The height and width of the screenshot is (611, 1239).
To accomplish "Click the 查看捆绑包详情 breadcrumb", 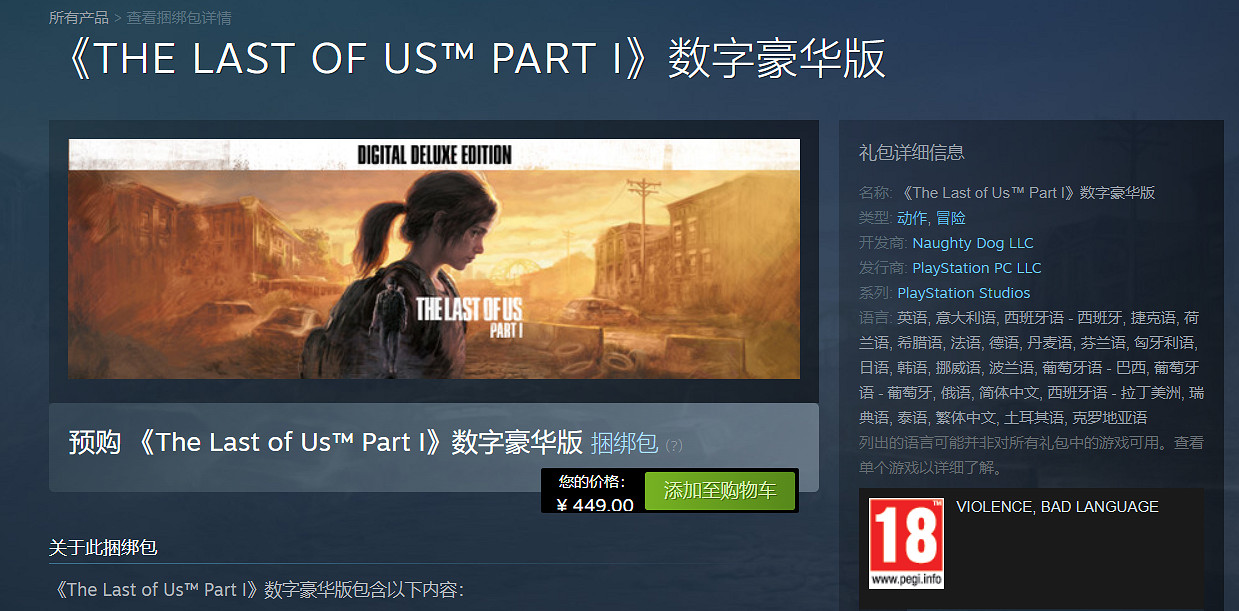I will [x=179, y=18].
